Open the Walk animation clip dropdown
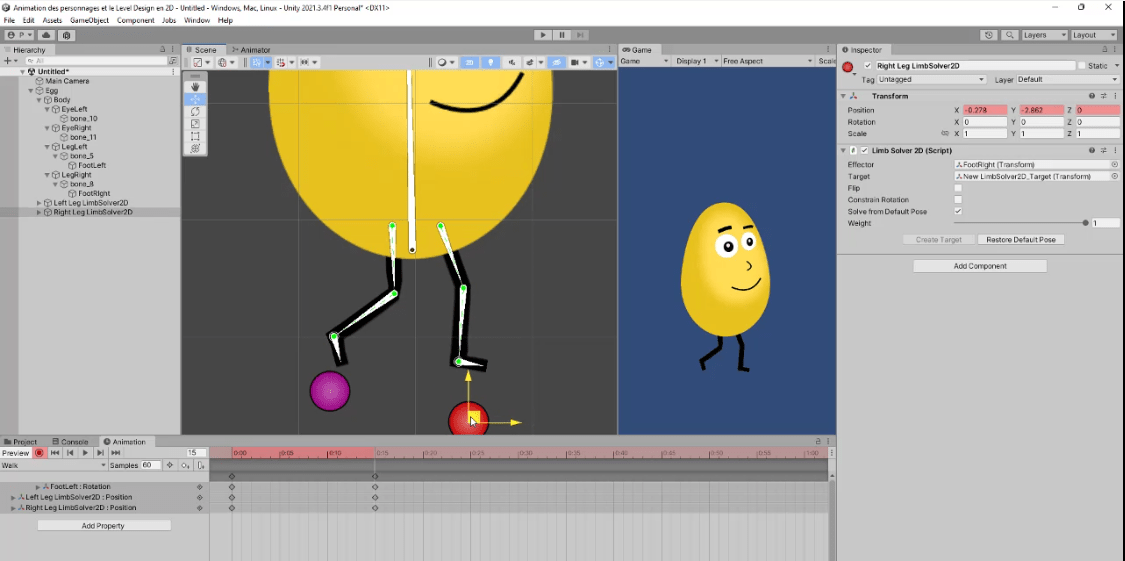Viewport: 1125px width, 561px height. coord(52,465)
